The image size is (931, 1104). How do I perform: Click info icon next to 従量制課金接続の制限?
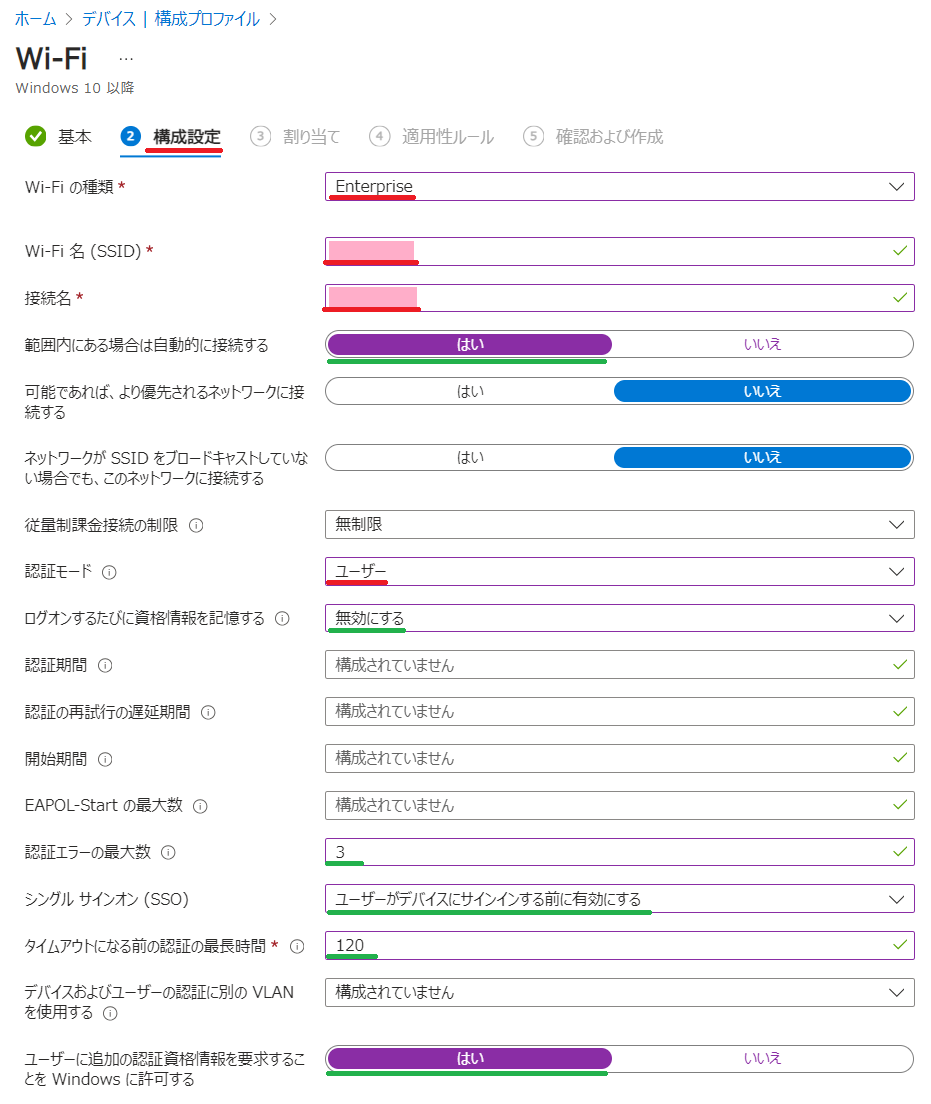point(196,525)
